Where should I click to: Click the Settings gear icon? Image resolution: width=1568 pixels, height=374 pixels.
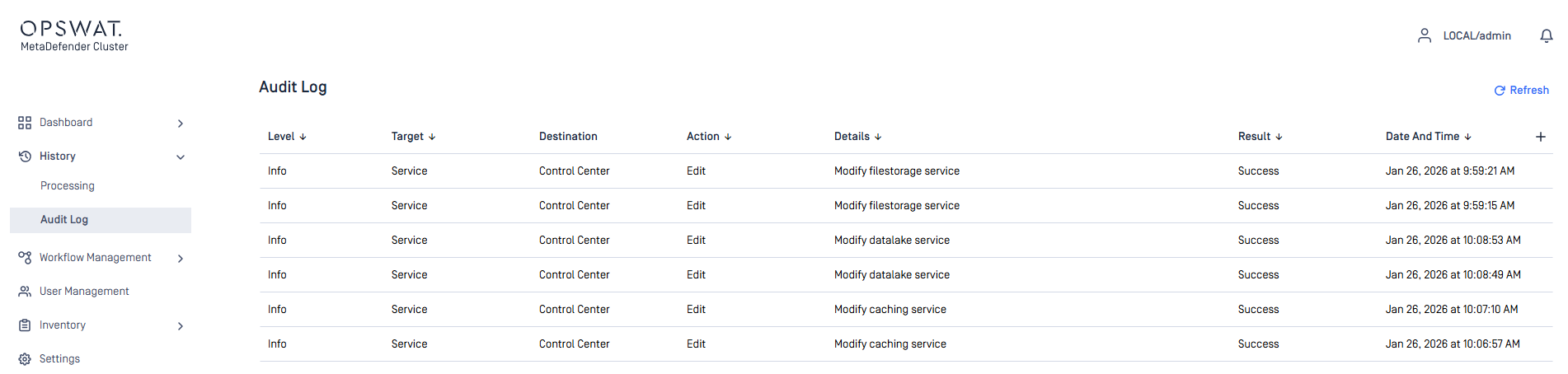pyautogui.click(x=25, y=359)
